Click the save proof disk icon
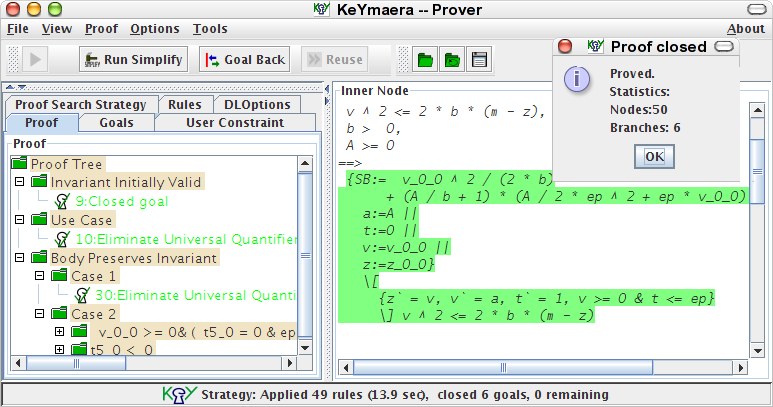773x407 pixels. [479, 60]
